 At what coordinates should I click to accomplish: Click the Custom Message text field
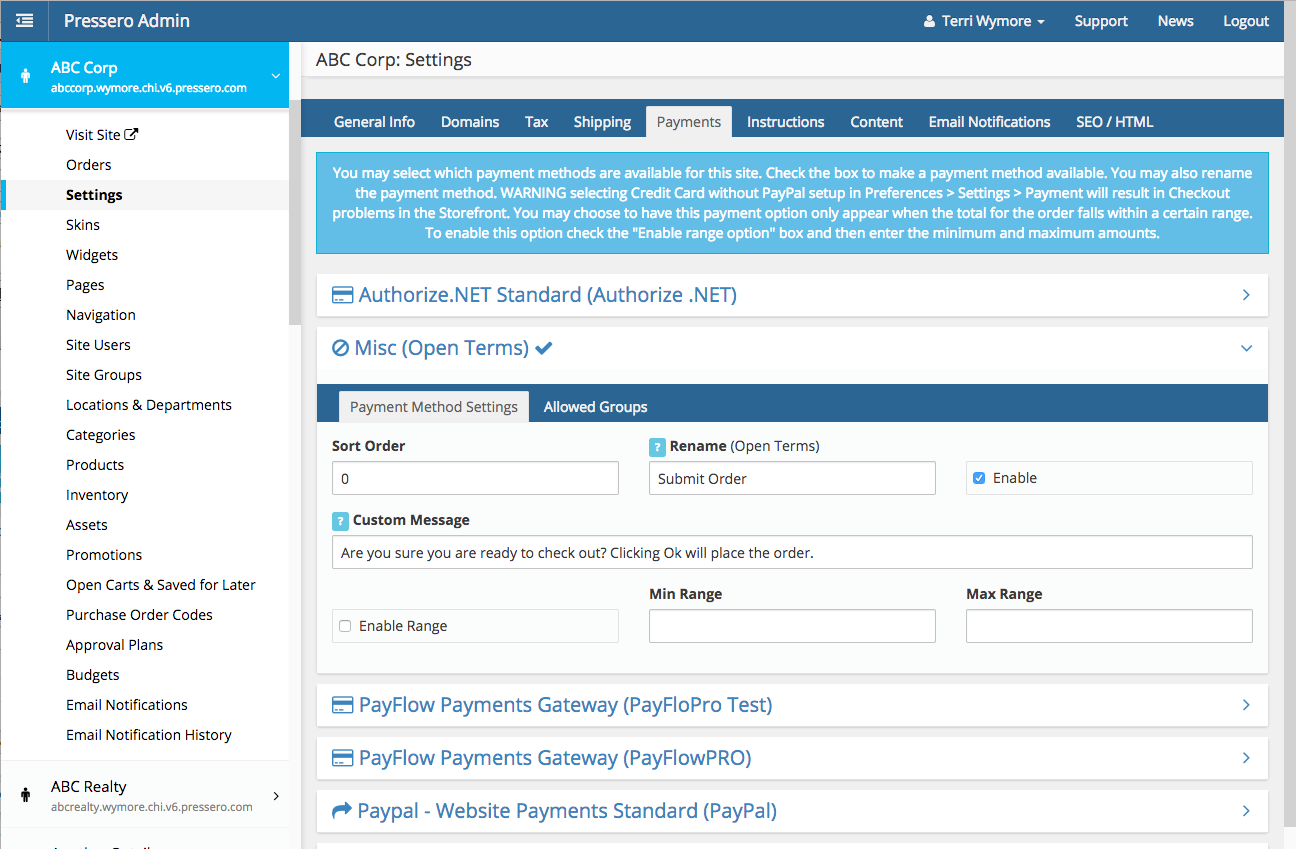[792, 552]
